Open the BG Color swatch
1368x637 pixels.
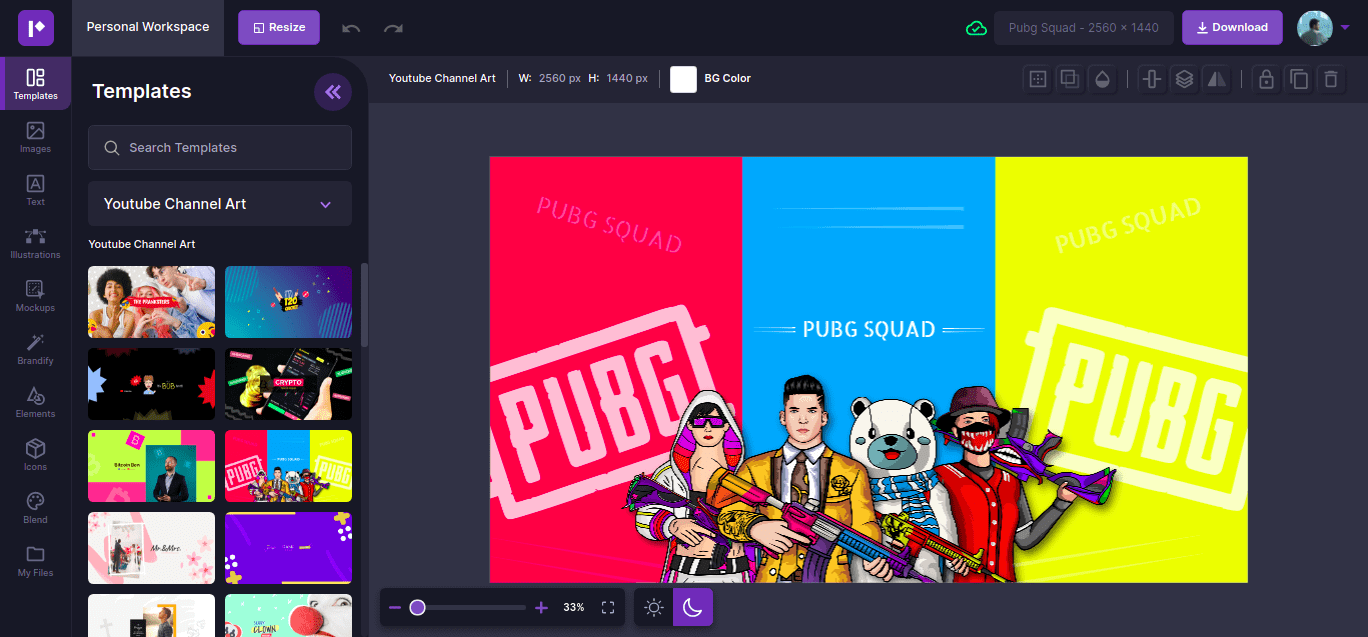click(683, 79)
